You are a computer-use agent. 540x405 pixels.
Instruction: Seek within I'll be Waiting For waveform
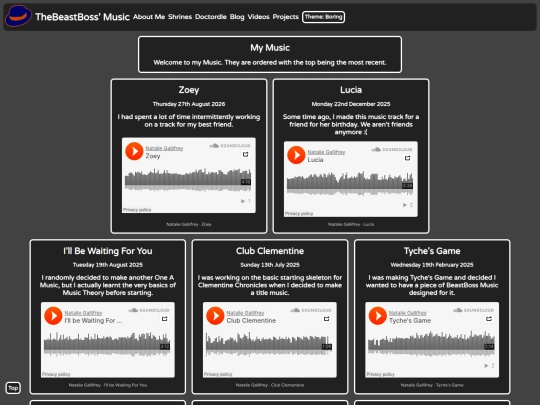point(107,344)
